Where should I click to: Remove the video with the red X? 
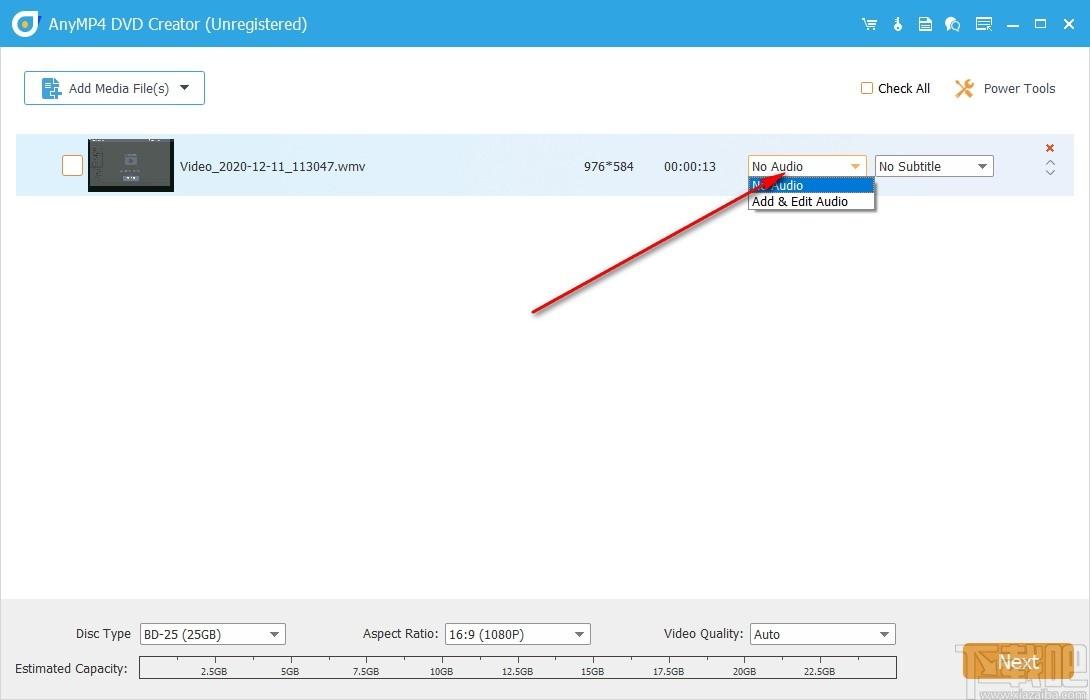pyautogui.click(x=1050, y=147)
